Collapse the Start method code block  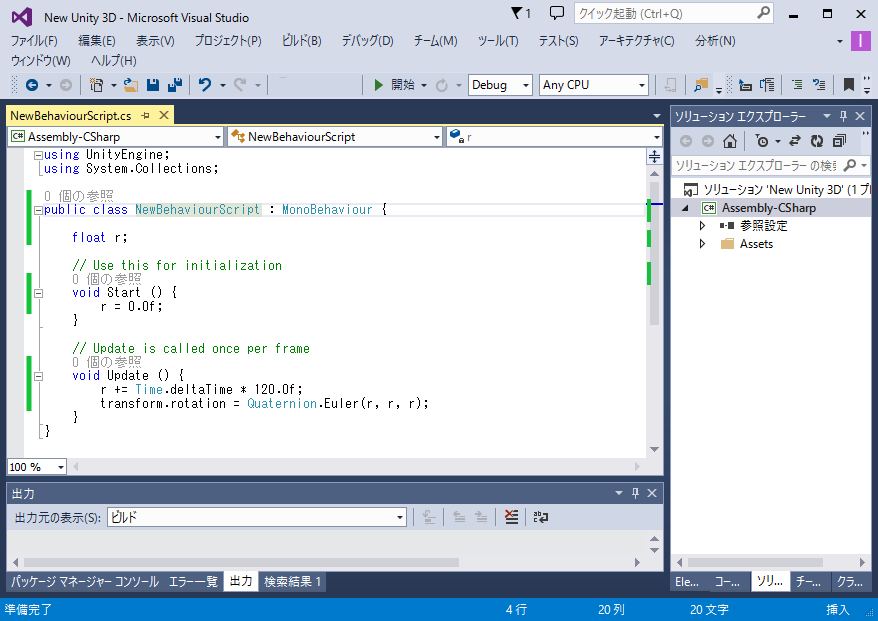point(38,293)
